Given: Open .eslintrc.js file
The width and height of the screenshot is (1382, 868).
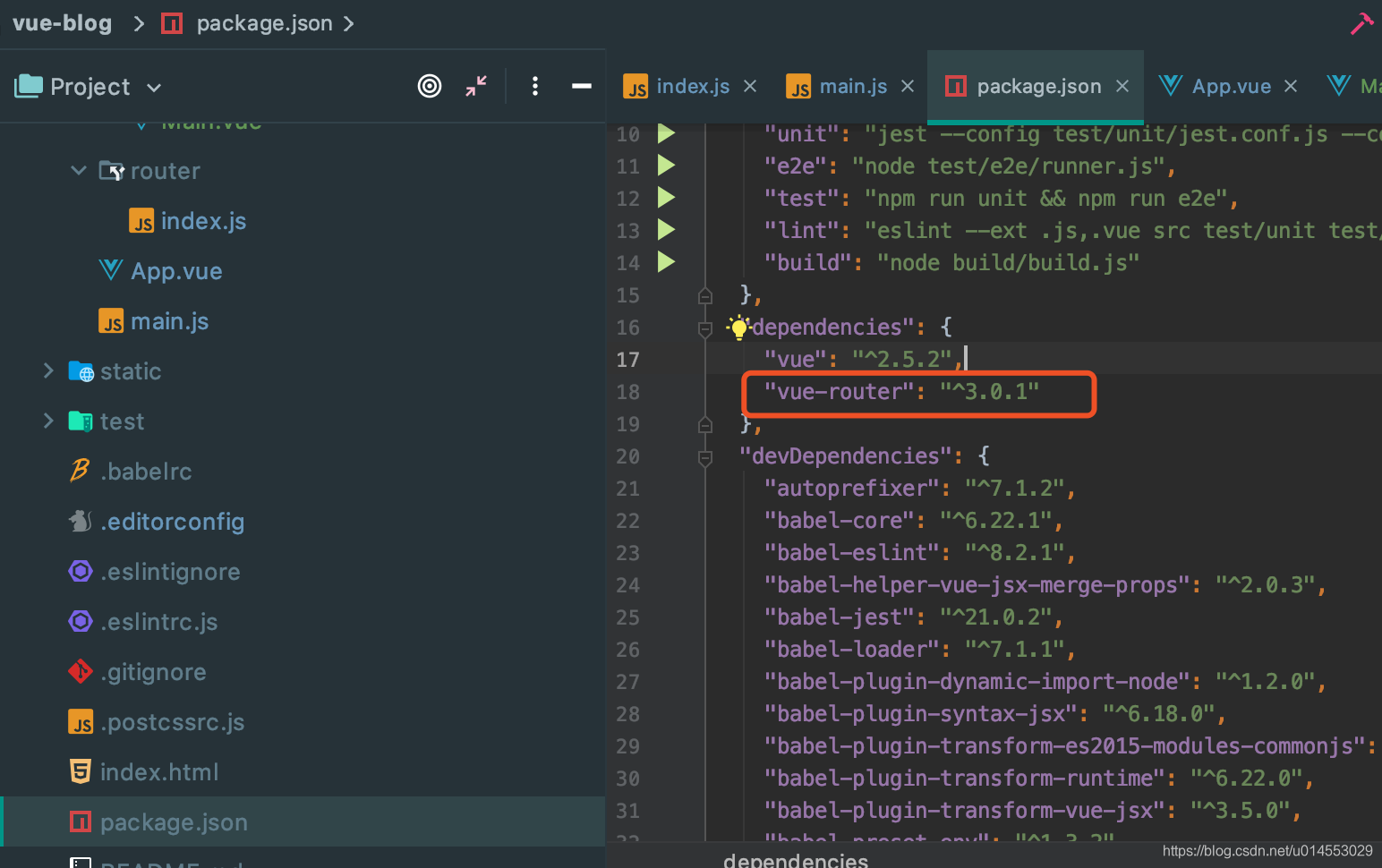Looking at the screenshot, I should [158, 621].
